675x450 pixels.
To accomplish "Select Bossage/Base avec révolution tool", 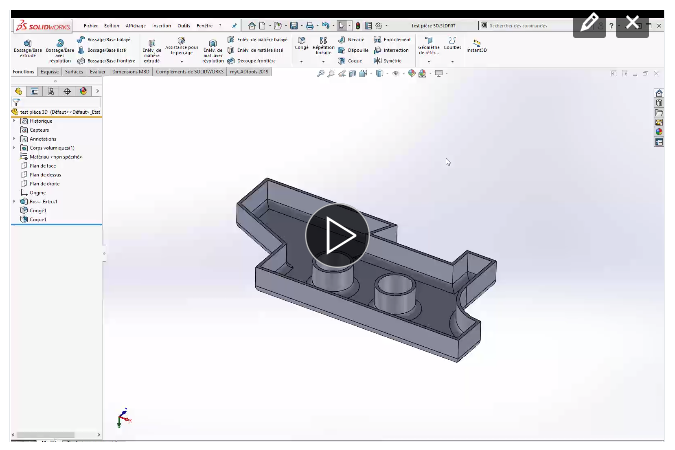I will pyautogui.click(x=60, y=51).
